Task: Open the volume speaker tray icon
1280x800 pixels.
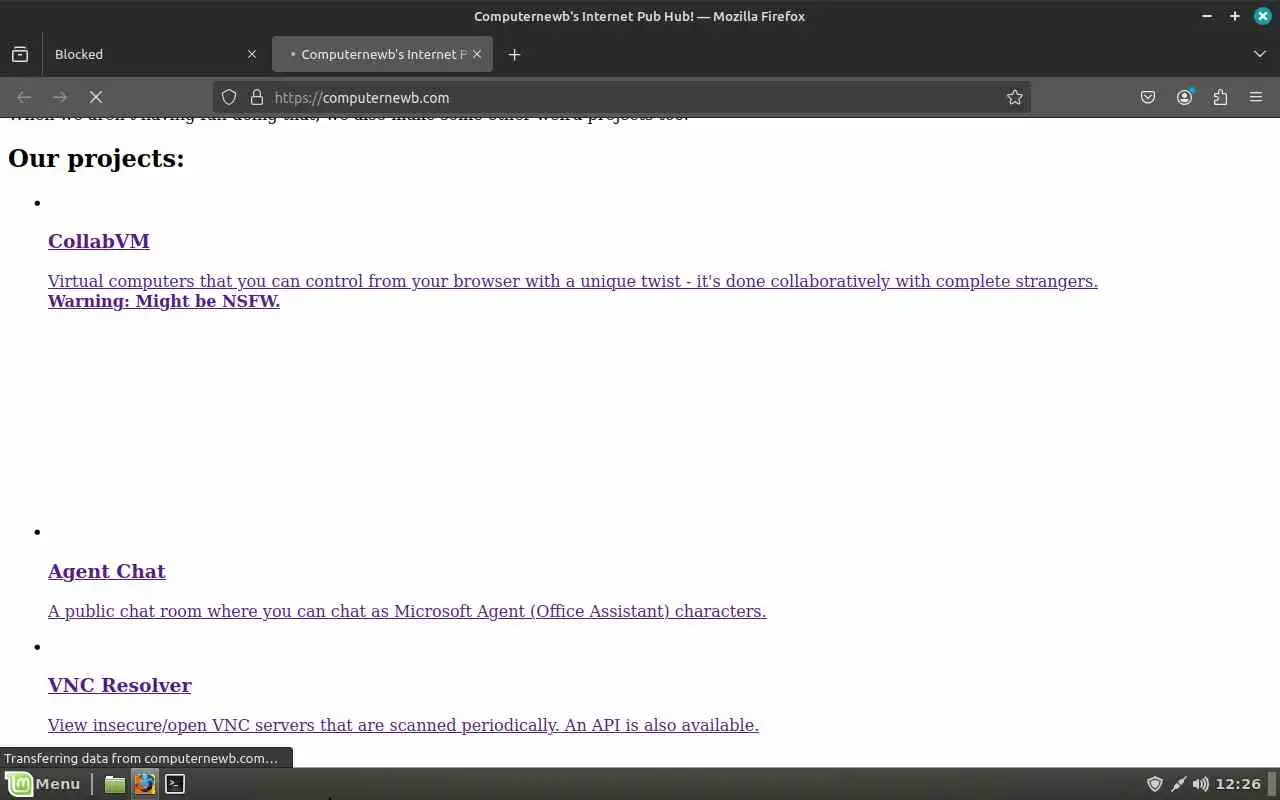Action: 1201,784
